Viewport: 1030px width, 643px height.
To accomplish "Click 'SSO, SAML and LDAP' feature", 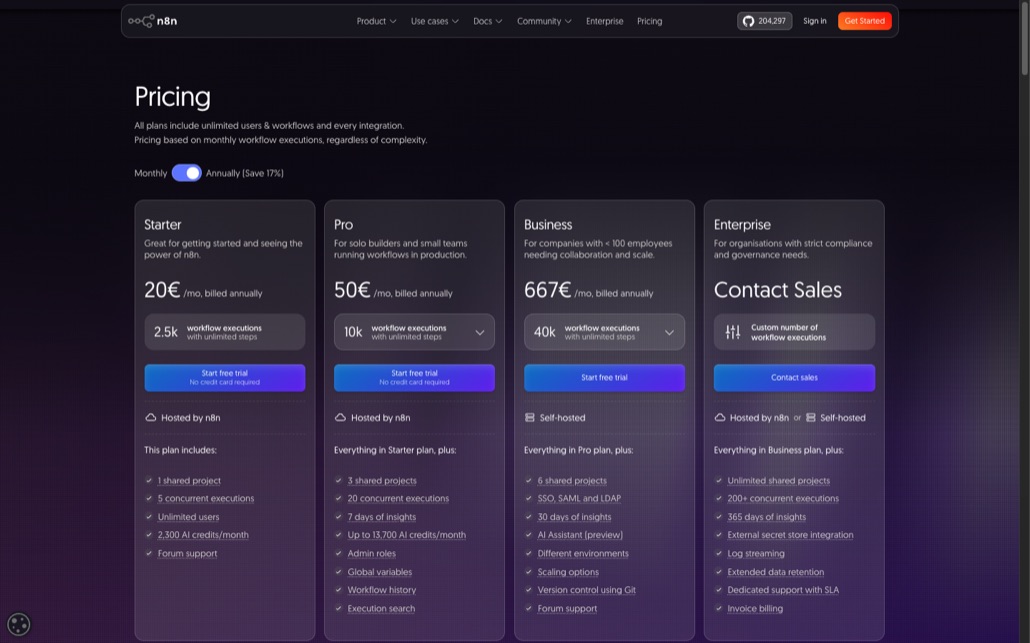I will coord(579,499).
